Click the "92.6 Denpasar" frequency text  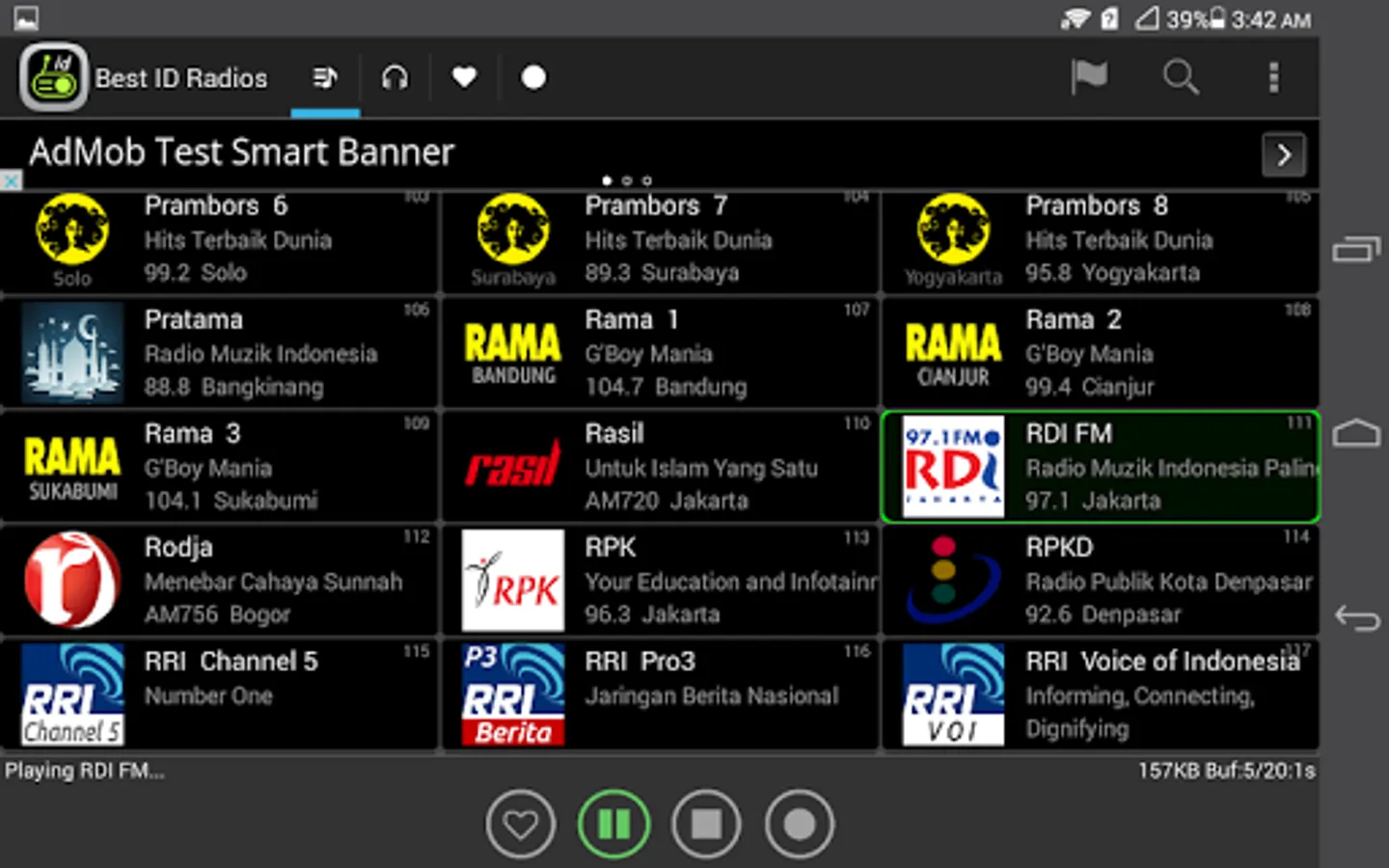coord(1103,614)
